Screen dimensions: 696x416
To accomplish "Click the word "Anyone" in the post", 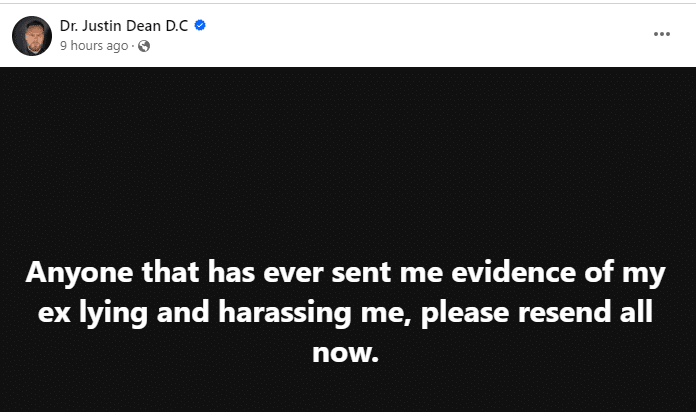I will [75, 273].
